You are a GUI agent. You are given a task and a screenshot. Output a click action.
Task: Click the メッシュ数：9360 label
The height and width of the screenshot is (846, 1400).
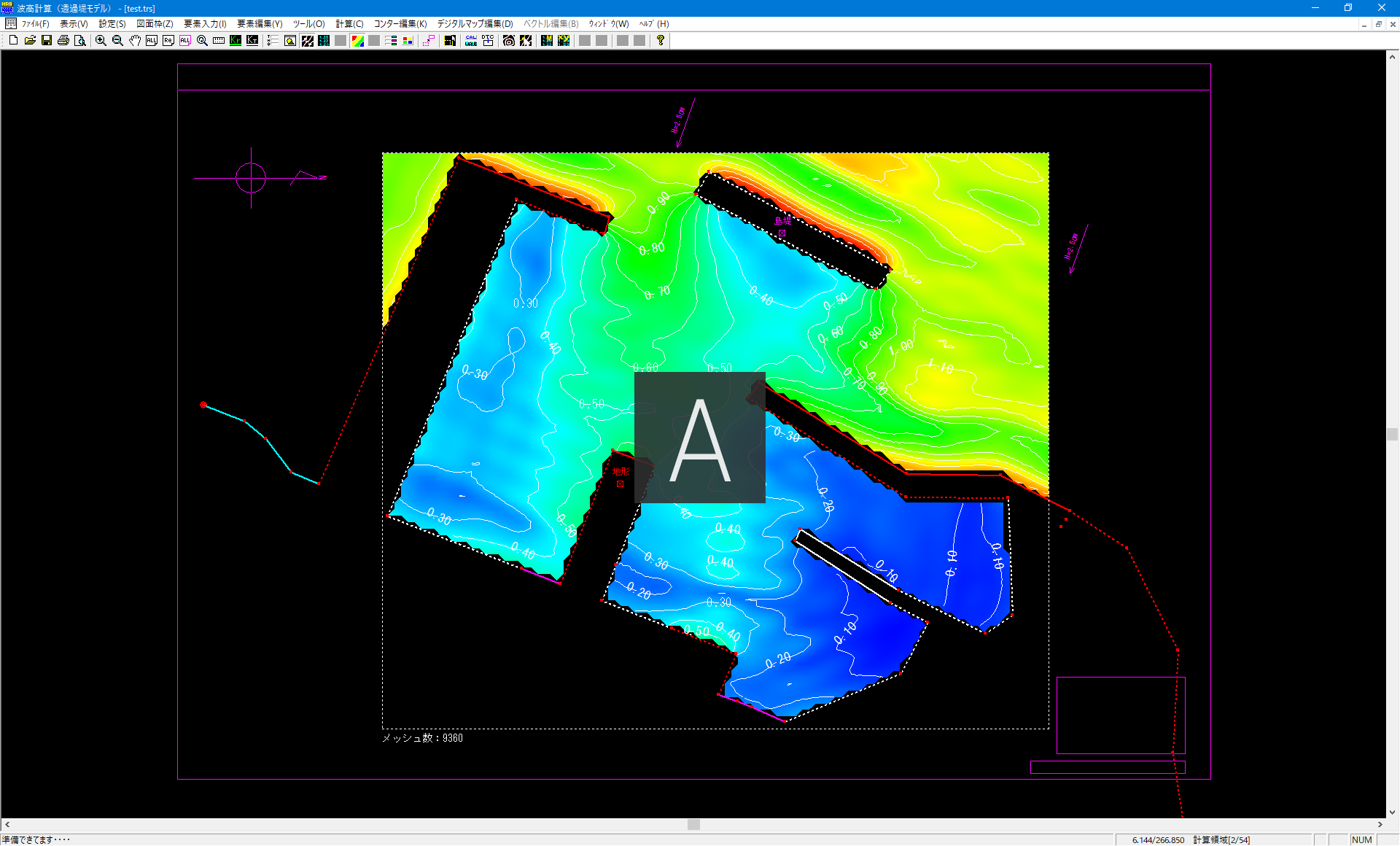422,738
